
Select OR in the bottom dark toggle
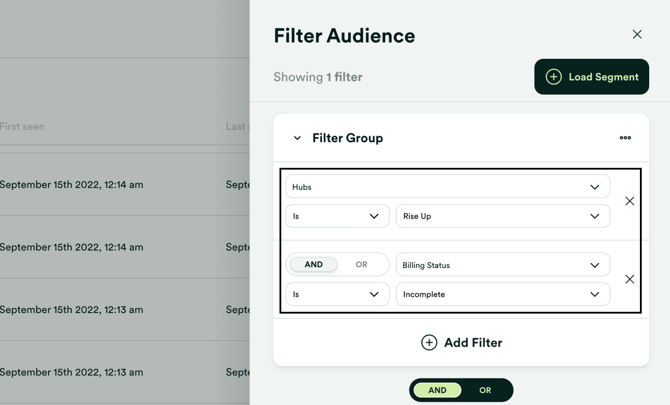[x=485, y=390]
